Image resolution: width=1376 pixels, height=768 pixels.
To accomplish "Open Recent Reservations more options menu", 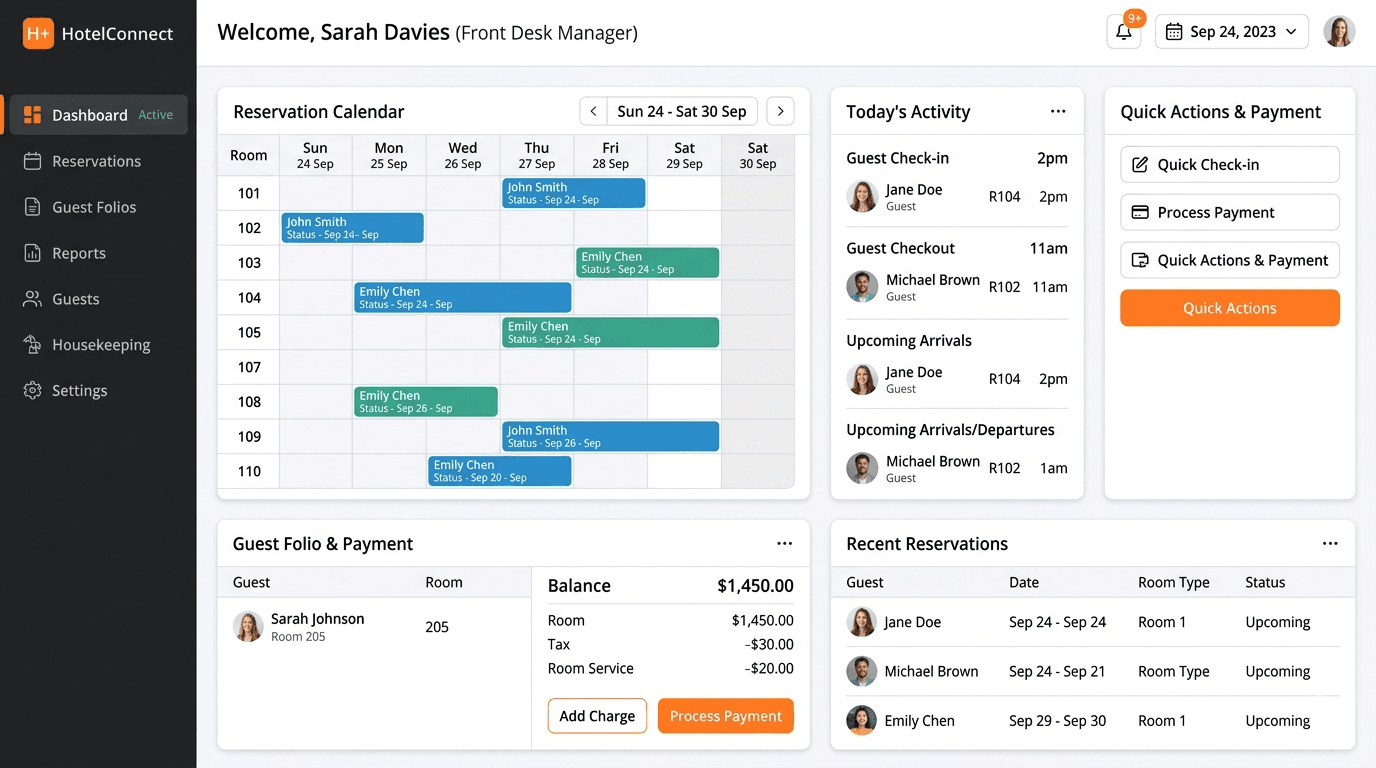I will click(x=1329, y=544).
